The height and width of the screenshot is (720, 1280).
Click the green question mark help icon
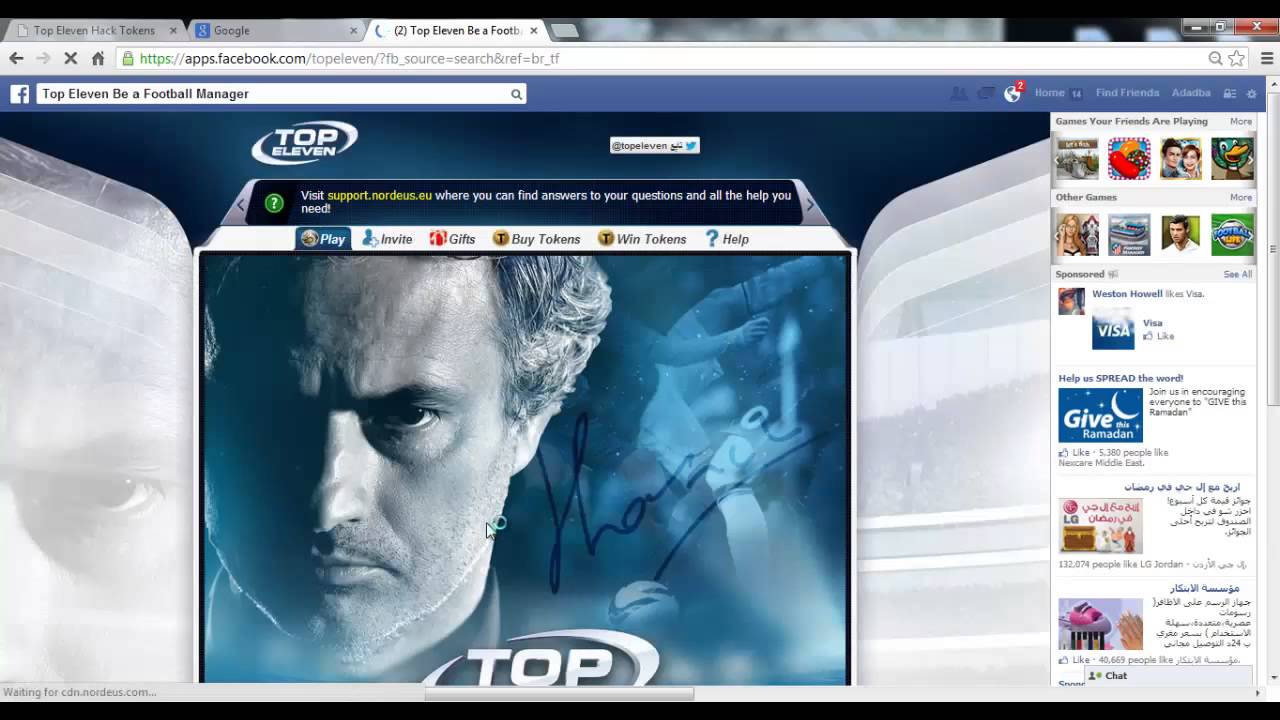274,203
